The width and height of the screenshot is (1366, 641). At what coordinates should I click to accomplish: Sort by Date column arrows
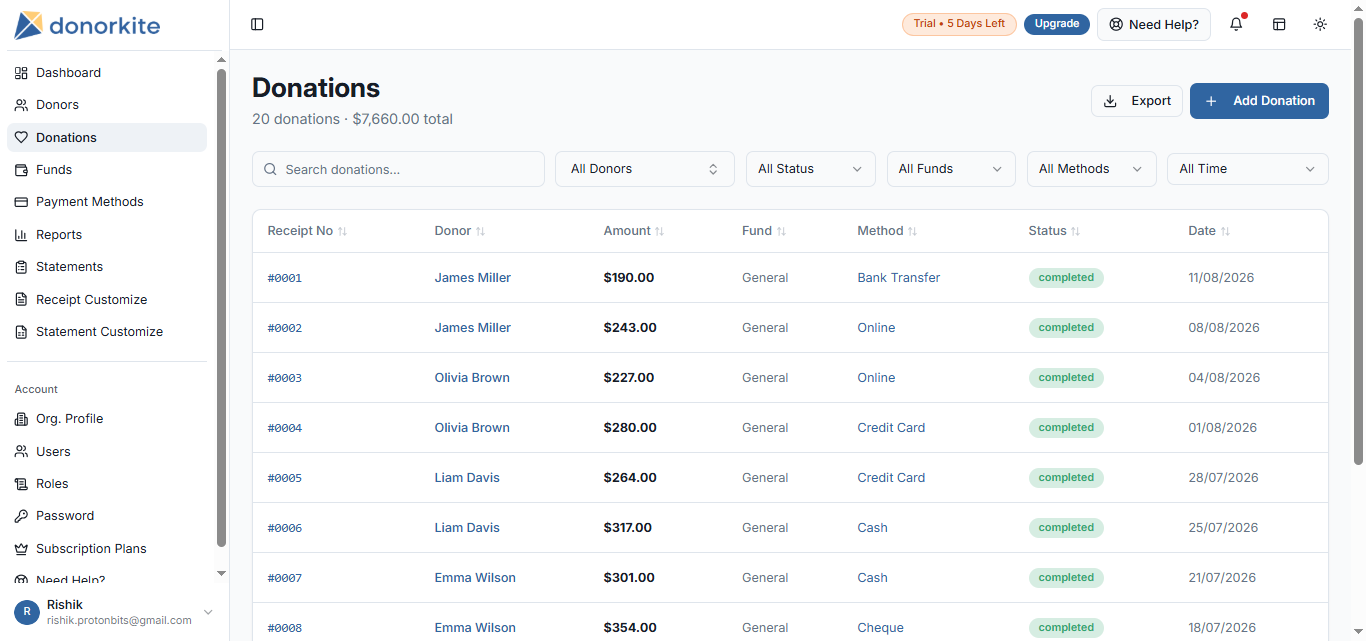pos(1225,231)
